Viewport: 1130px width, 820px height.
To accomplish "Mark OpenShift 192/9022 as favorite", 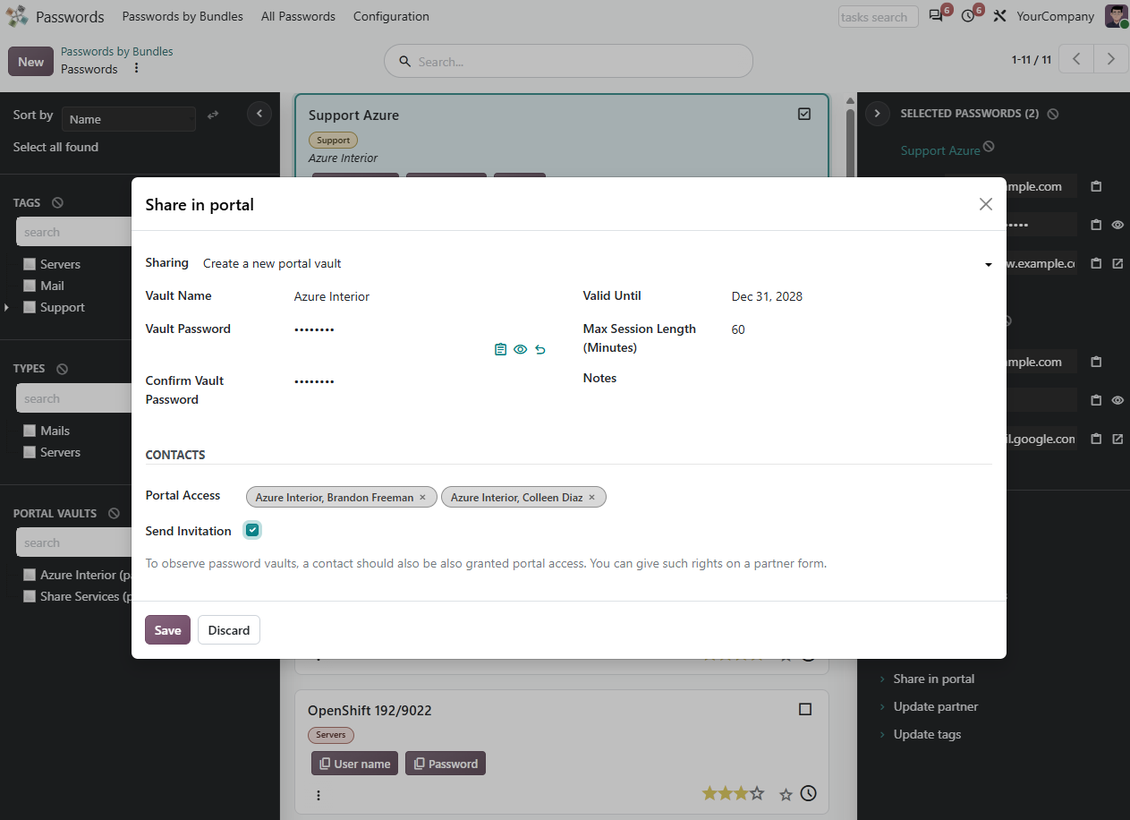I will (x=786, y=794).
